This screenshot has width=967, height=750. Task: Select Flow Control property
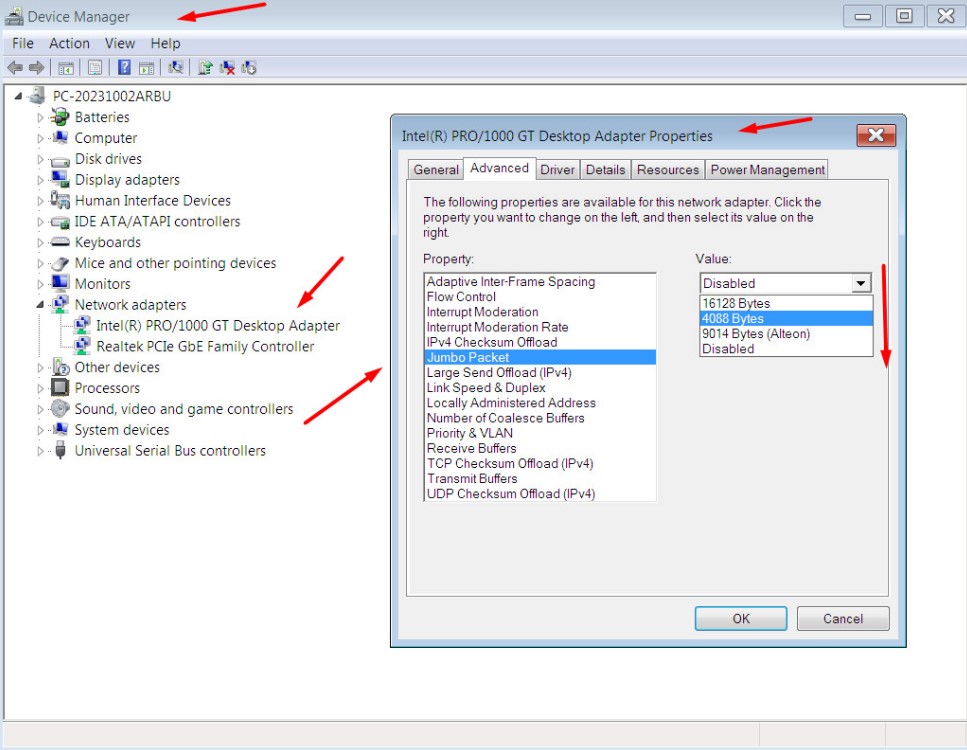pyautogui.click(x=540, y=297)
